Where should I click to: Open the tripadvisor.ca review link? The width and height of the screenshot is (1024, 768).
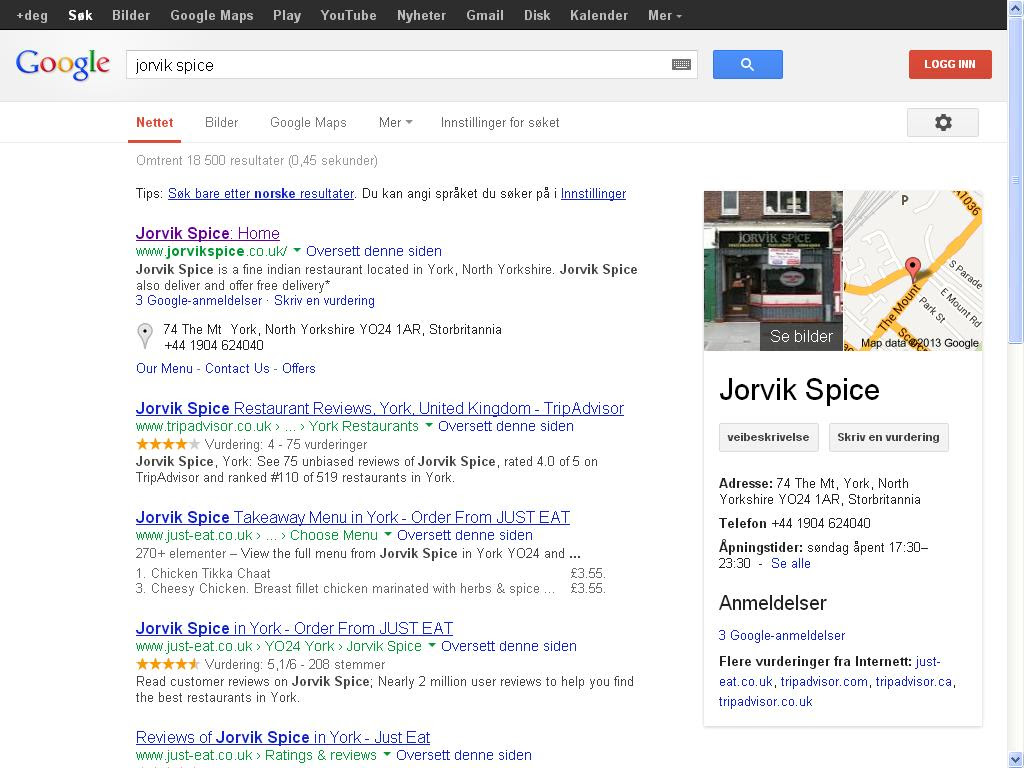pos(914,682)
